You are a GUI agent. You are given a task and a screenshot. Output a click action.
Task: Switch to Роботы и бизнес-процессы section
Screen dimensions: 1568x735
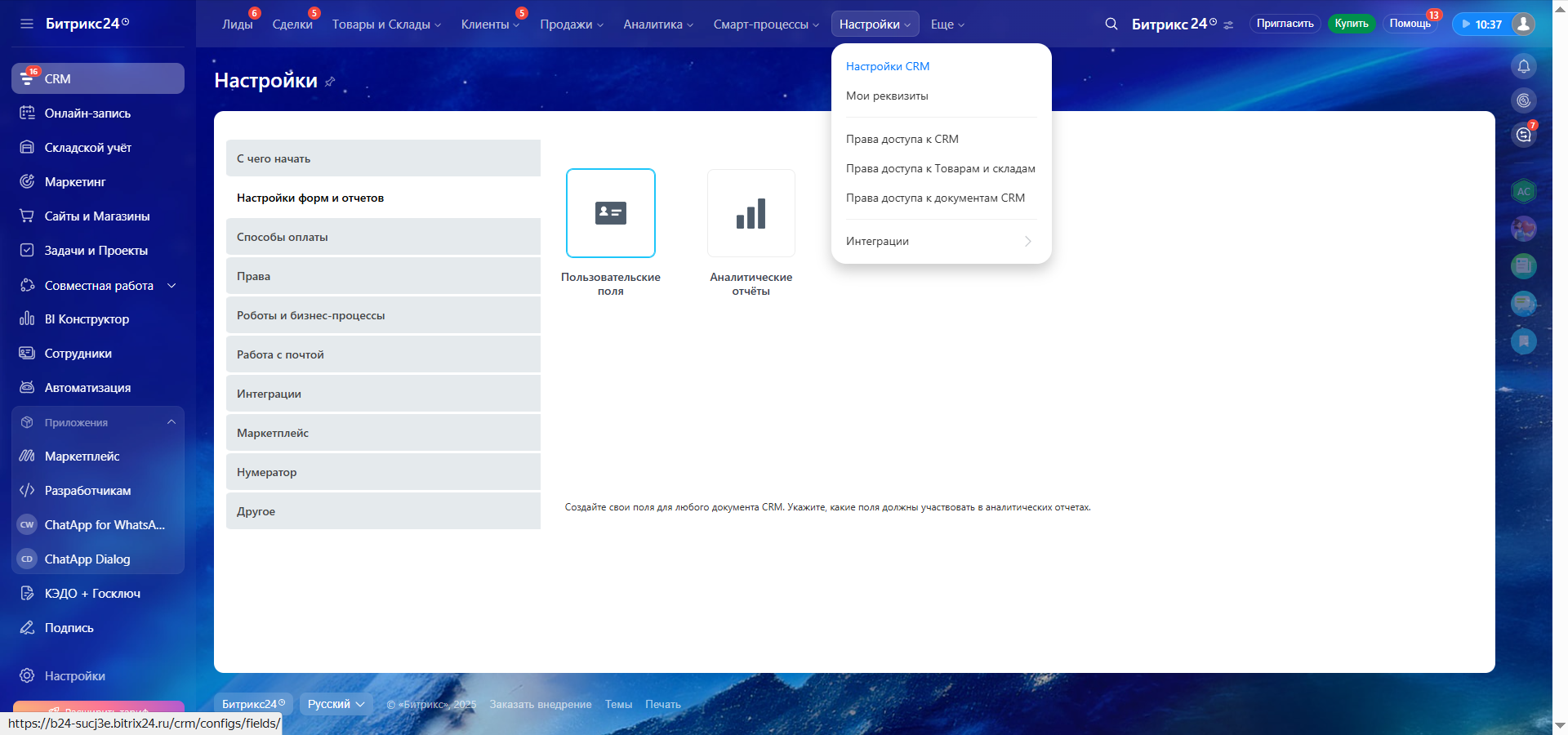pos(310,316)
